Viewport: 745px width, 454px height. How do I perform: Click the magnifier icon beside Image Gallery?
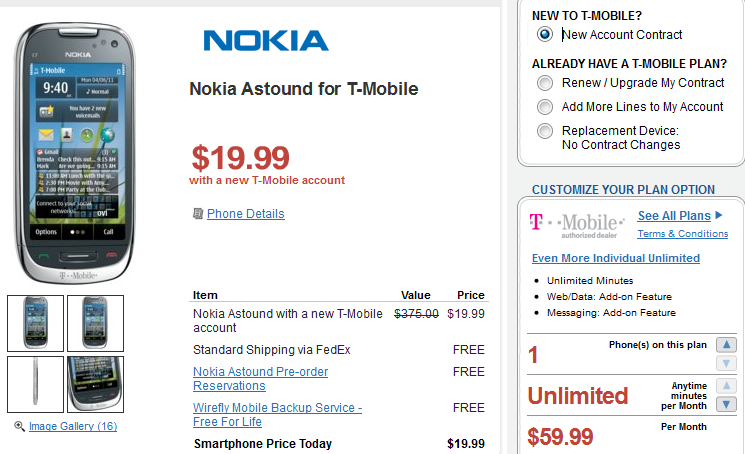point(20,427)
